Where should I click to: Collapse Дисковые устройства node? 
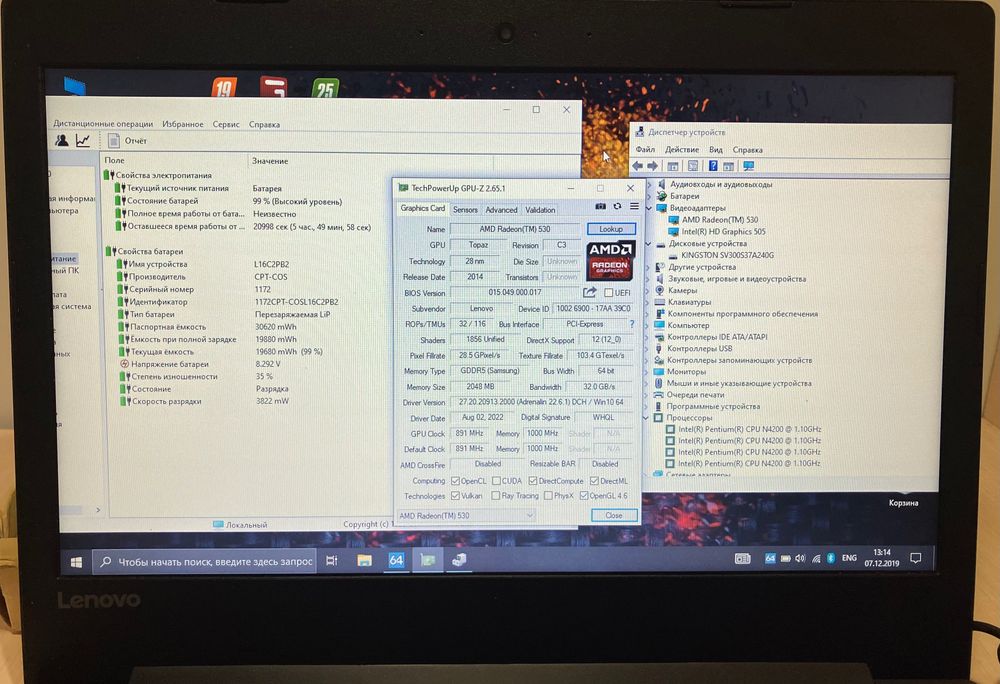point(649,244)
